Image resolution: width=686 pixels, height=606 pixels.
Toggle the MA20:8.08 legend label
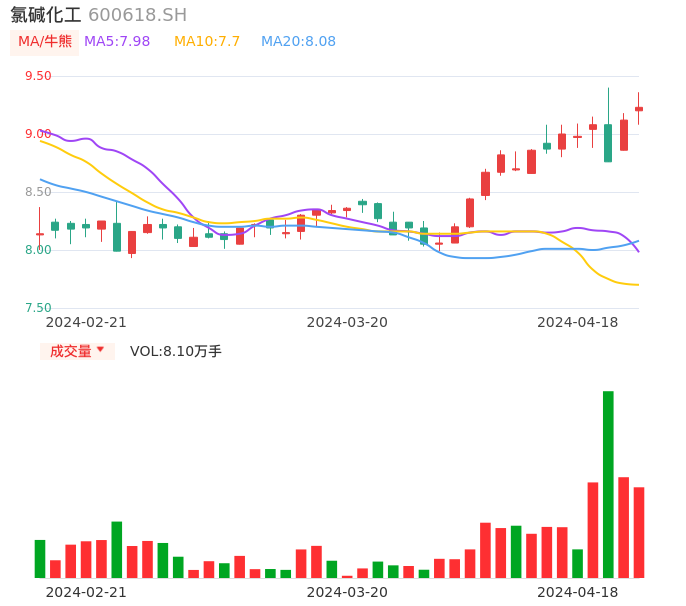[x=298, y=42]
